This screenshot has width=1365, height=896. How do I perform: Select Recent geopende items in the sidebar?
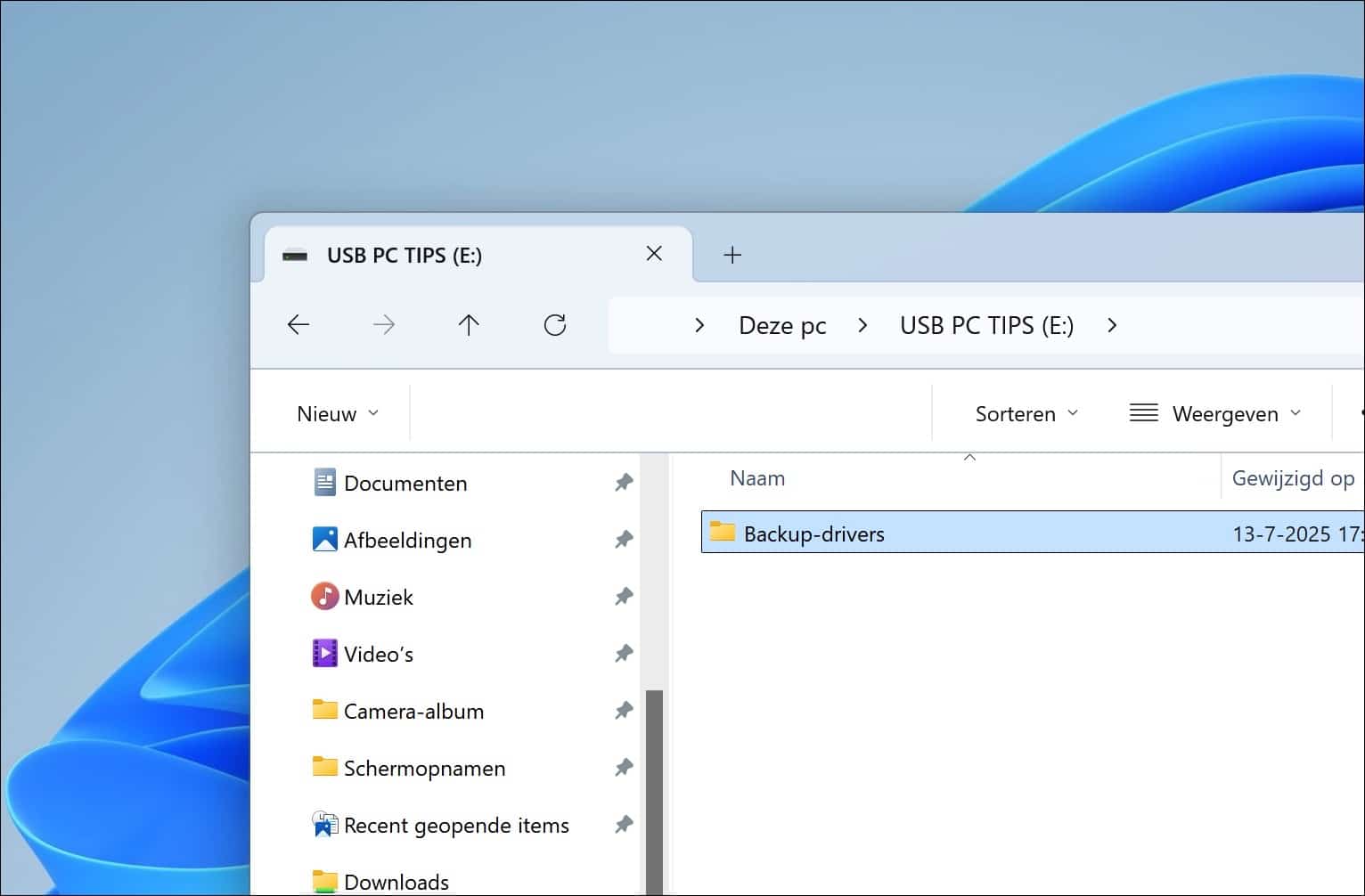tap(455, 825)
